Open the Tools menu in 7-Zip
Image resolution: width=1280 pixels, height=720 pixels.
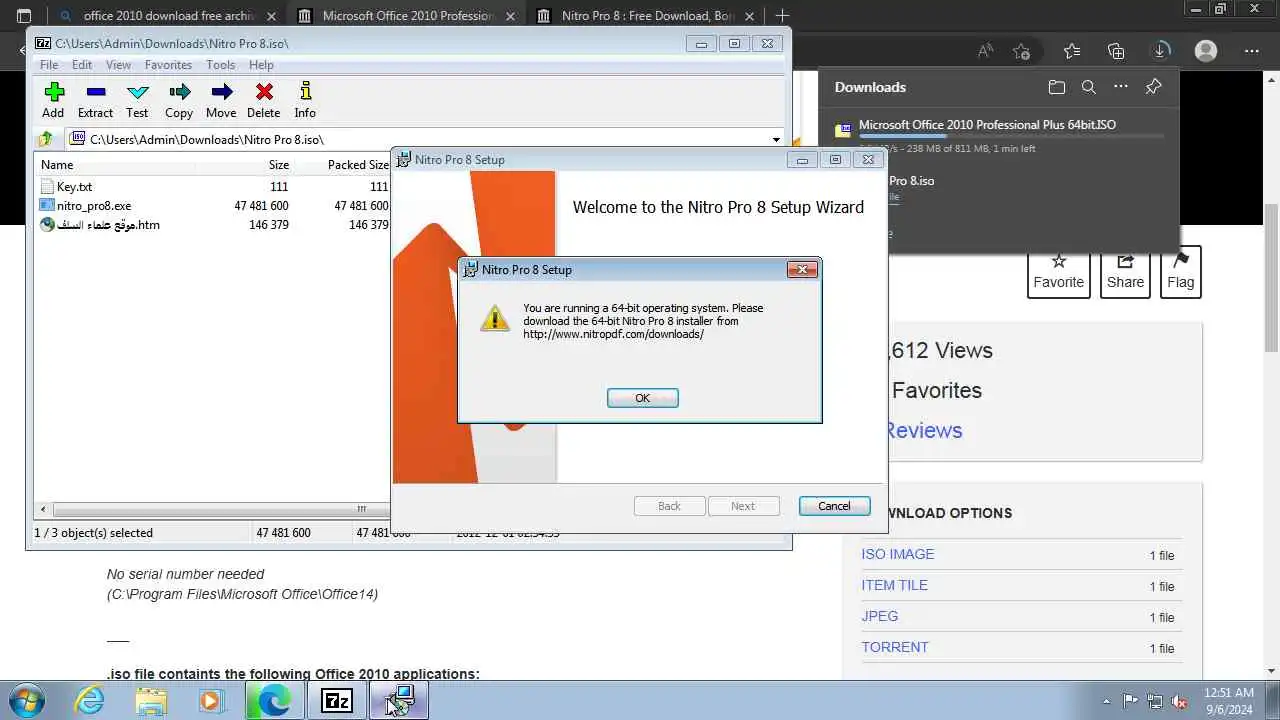pyautogui.click(x=220, y=65)
